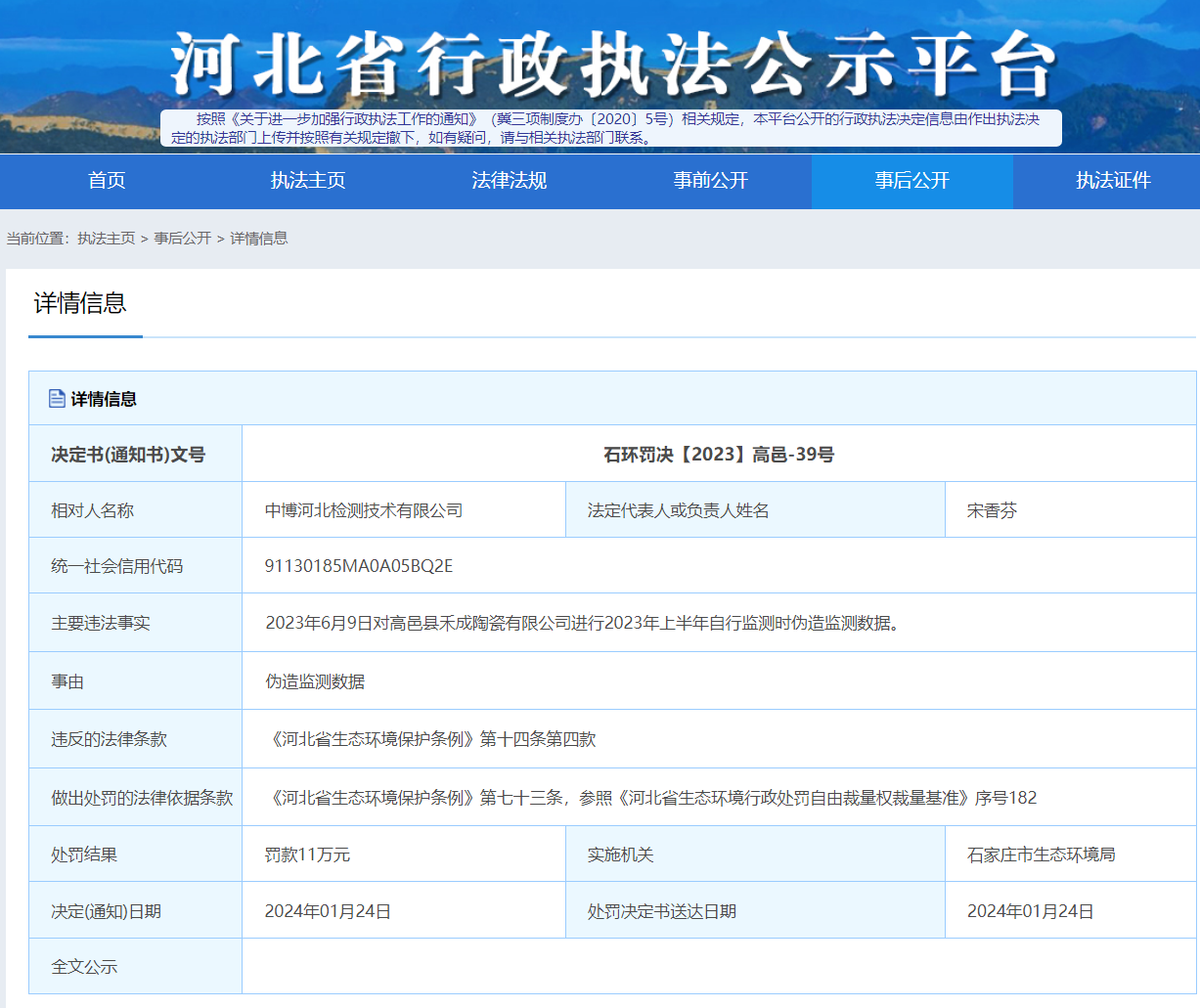This screenshot has height=1008, width=1200.
Task: Switch to the 事后公开 tab
Action: [x=911, y=181]
